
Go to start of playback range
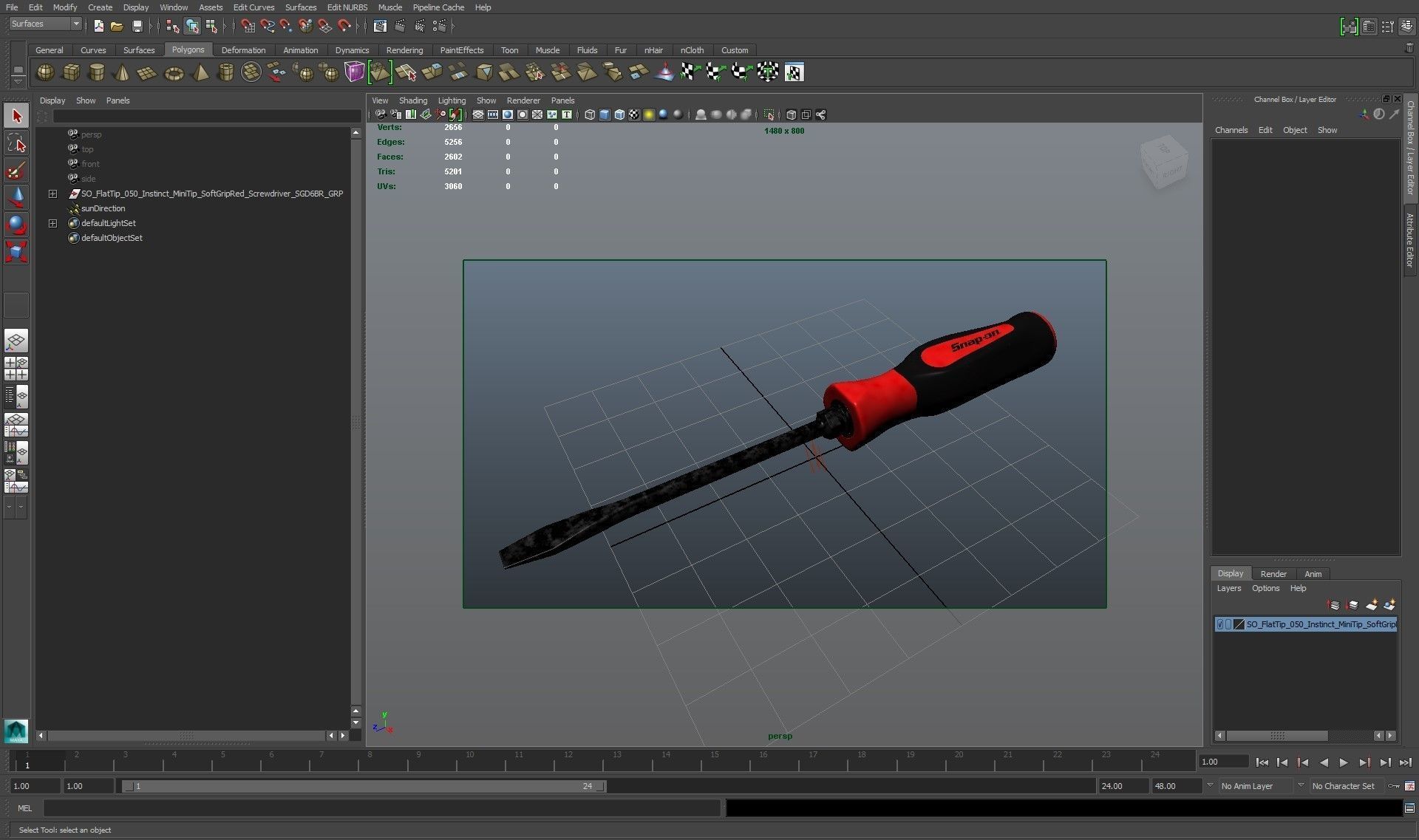point(1262,762)
